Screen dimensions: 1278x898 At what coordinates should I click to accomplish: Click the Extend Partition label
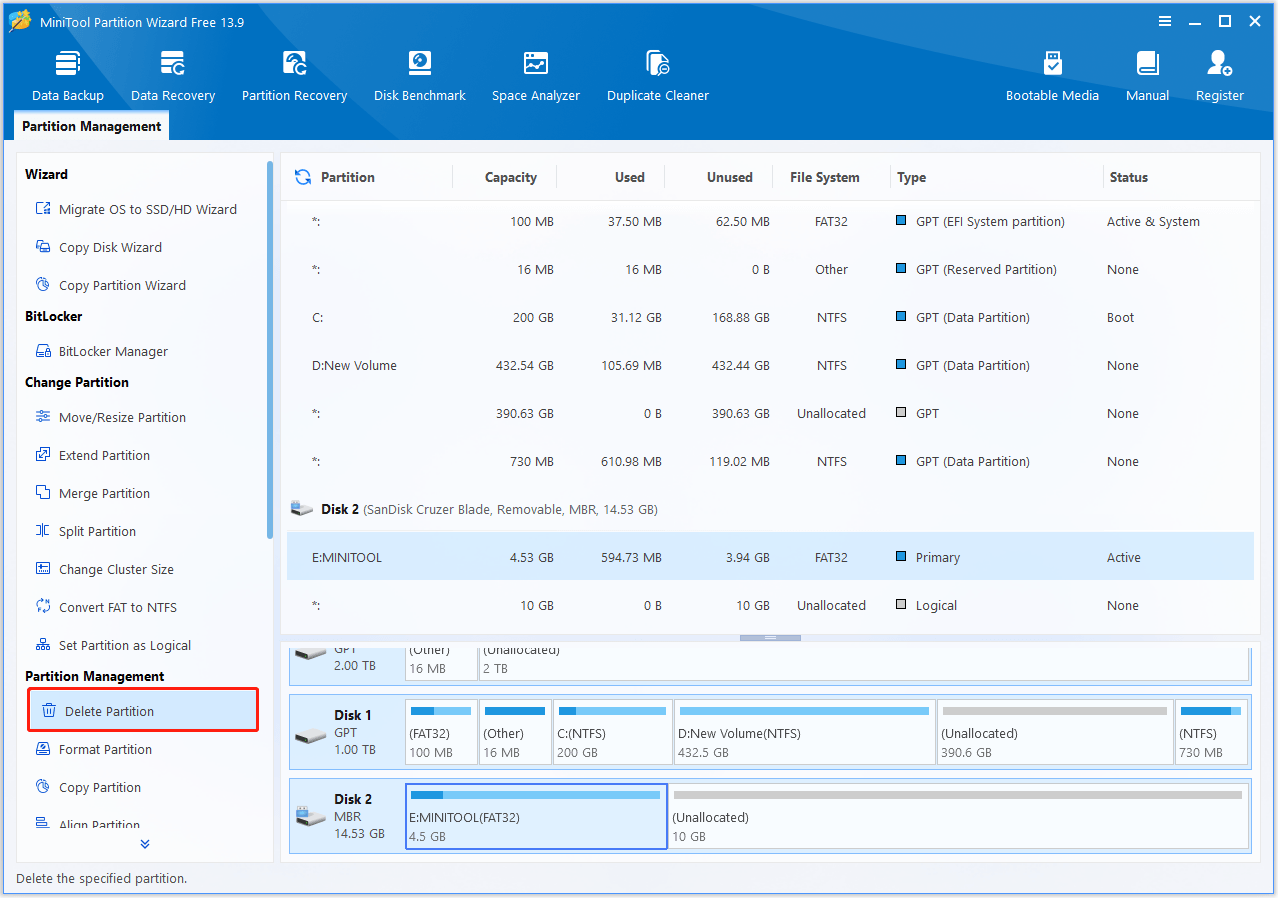[x=104, y=455]
